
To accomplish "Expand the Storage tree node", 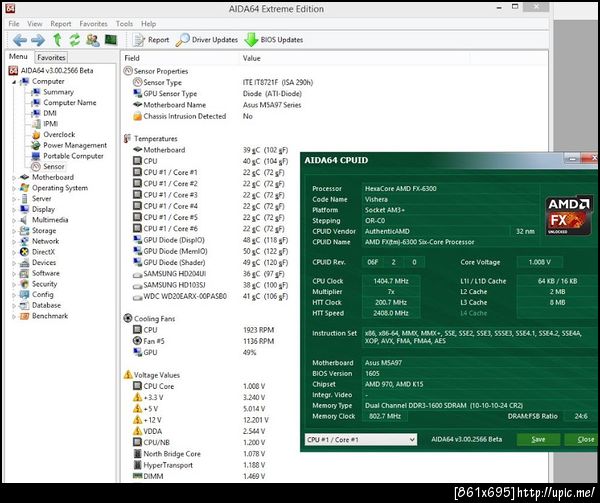I will [14, 230].
